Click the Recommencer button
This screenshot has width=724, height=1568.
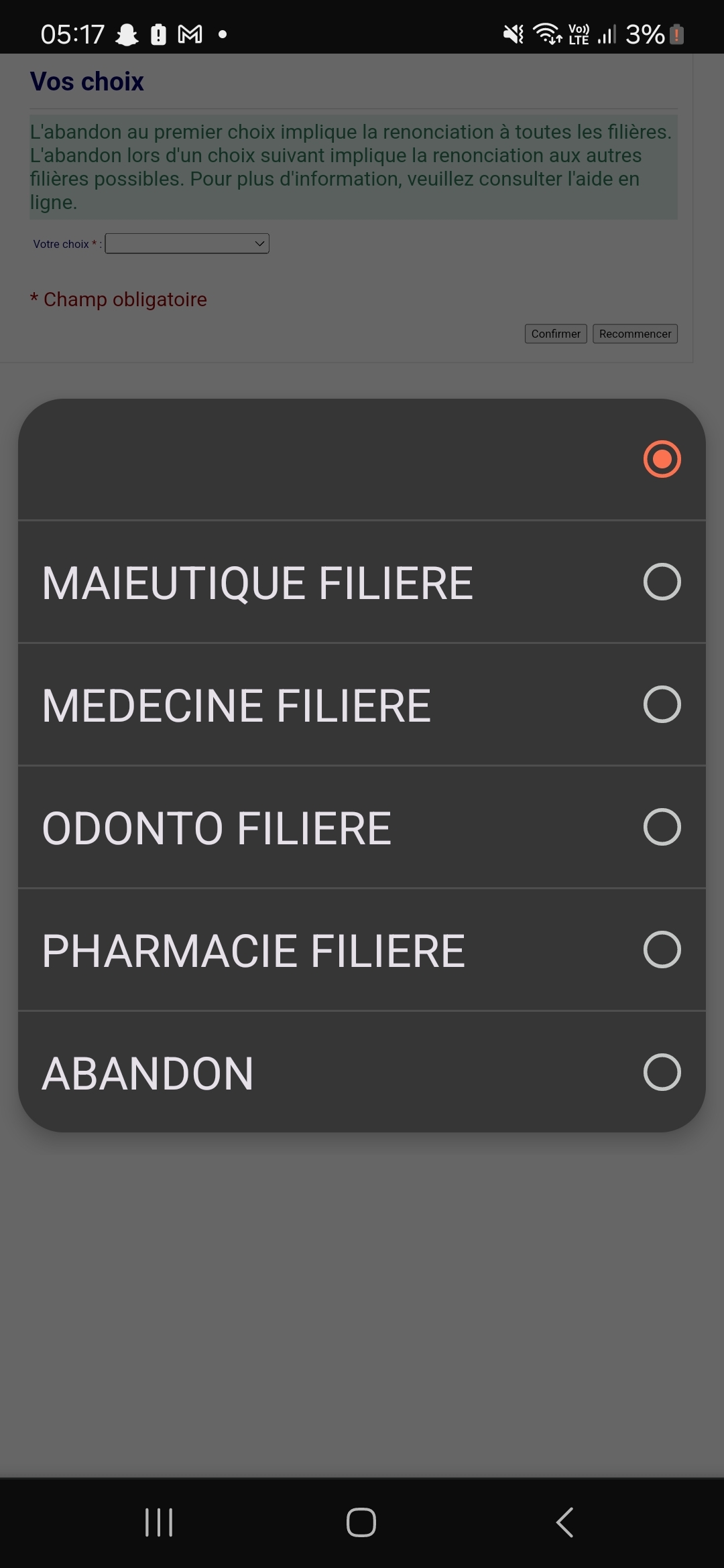pyautogui.click(x=635, y=334)
